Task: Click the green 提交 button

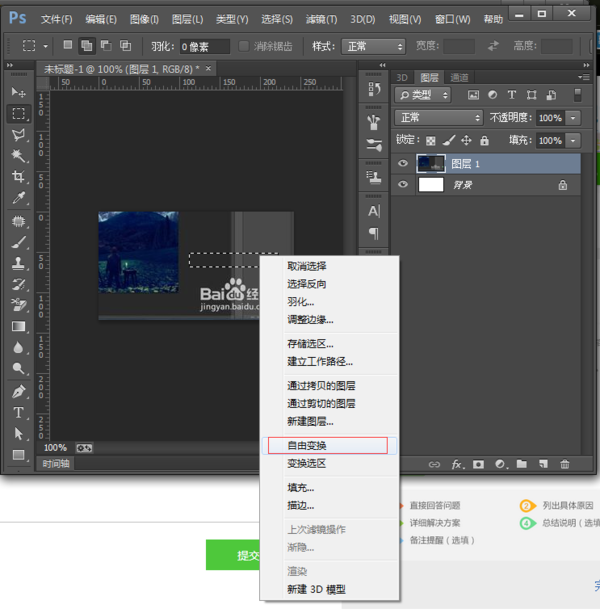Action: click(x=233, y=555)
